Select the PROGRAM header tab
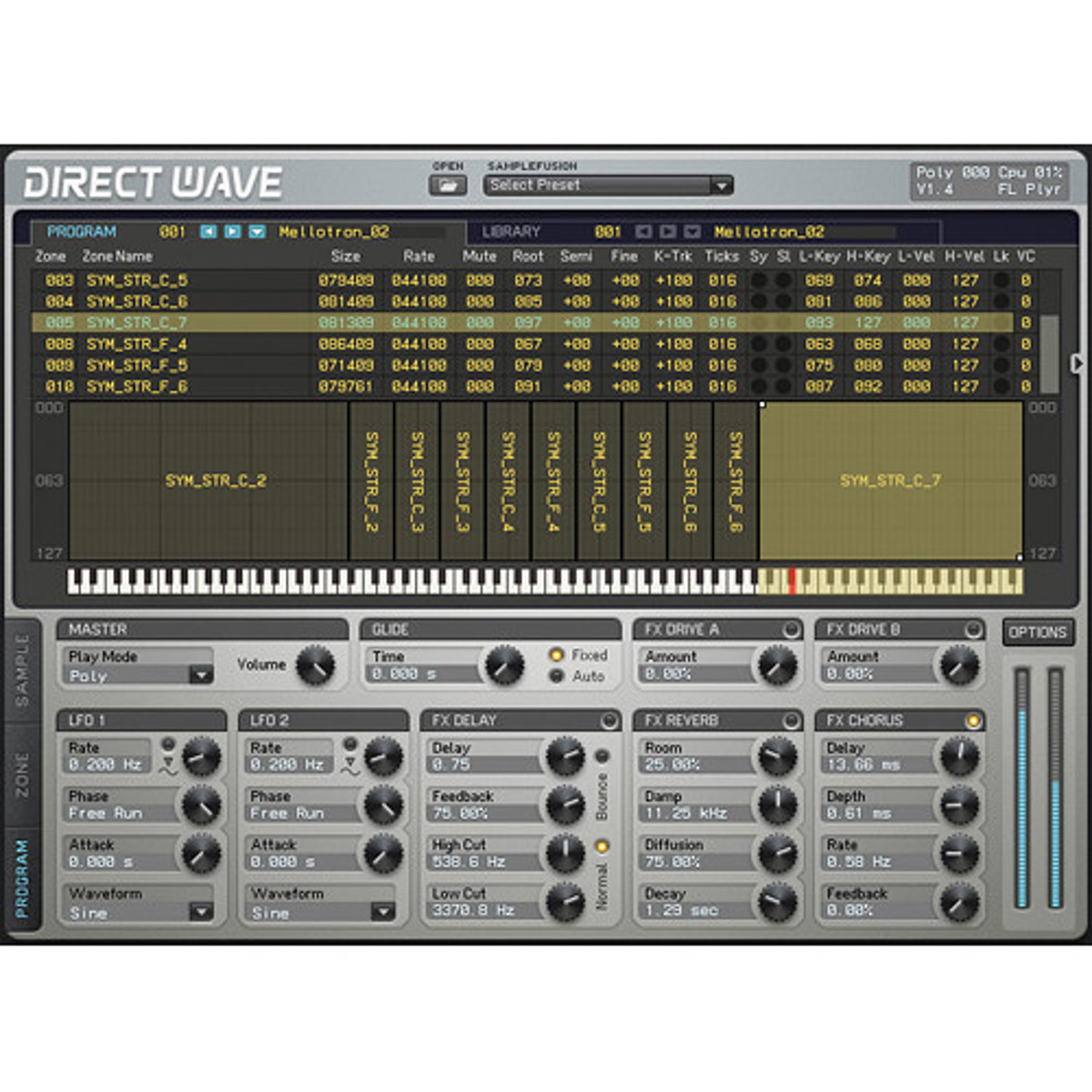The width and height of the screenshot is (1092, 1092). pos(82,232)
